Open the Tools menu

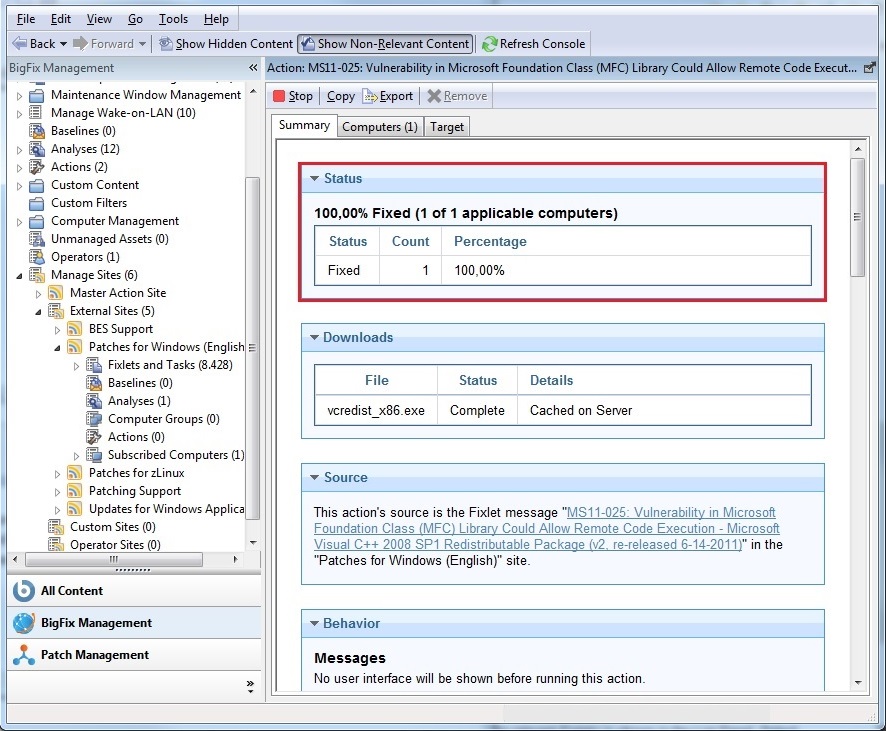(173, 19)
